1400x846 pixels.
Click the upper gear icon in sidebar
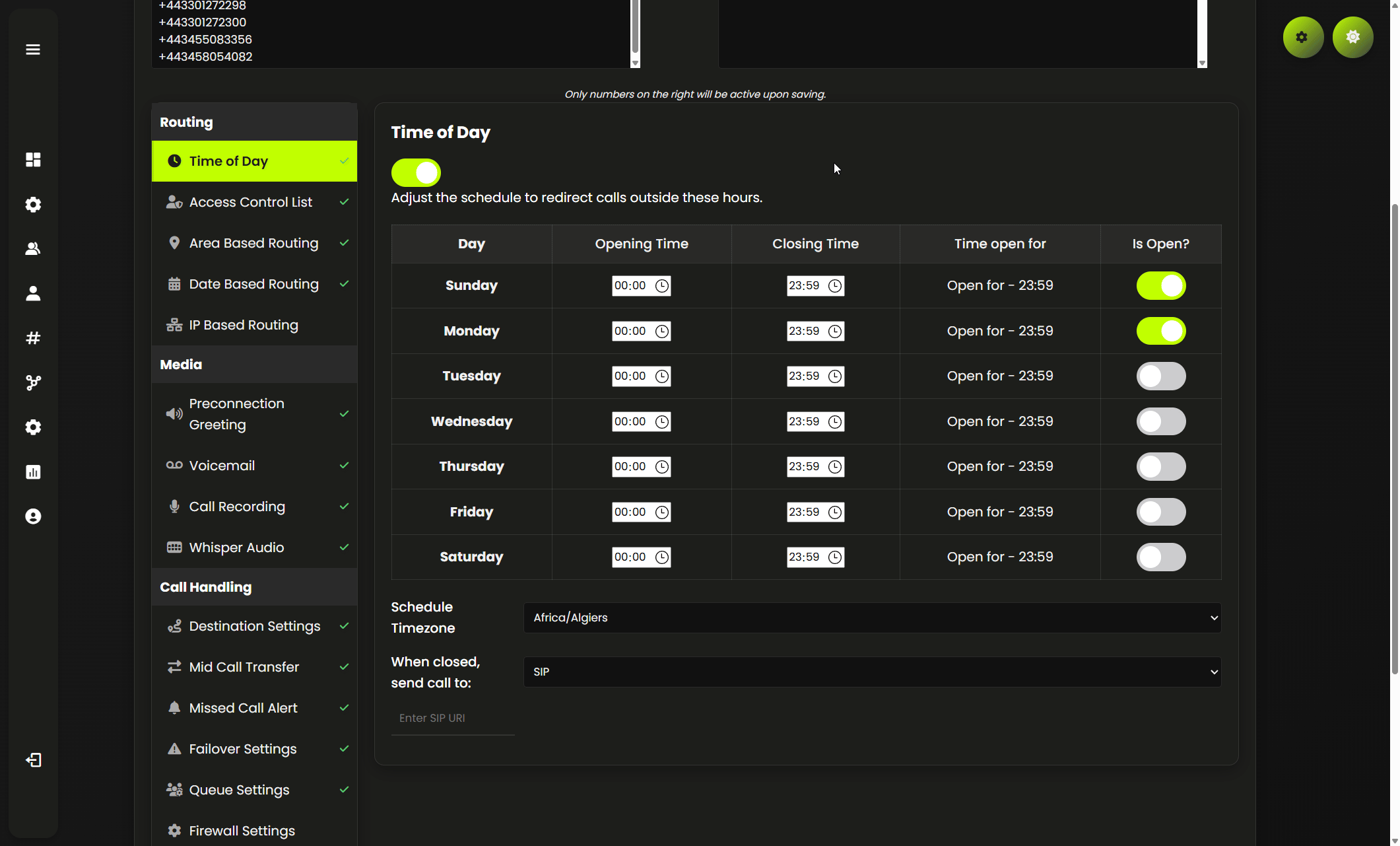pos(33,205)
